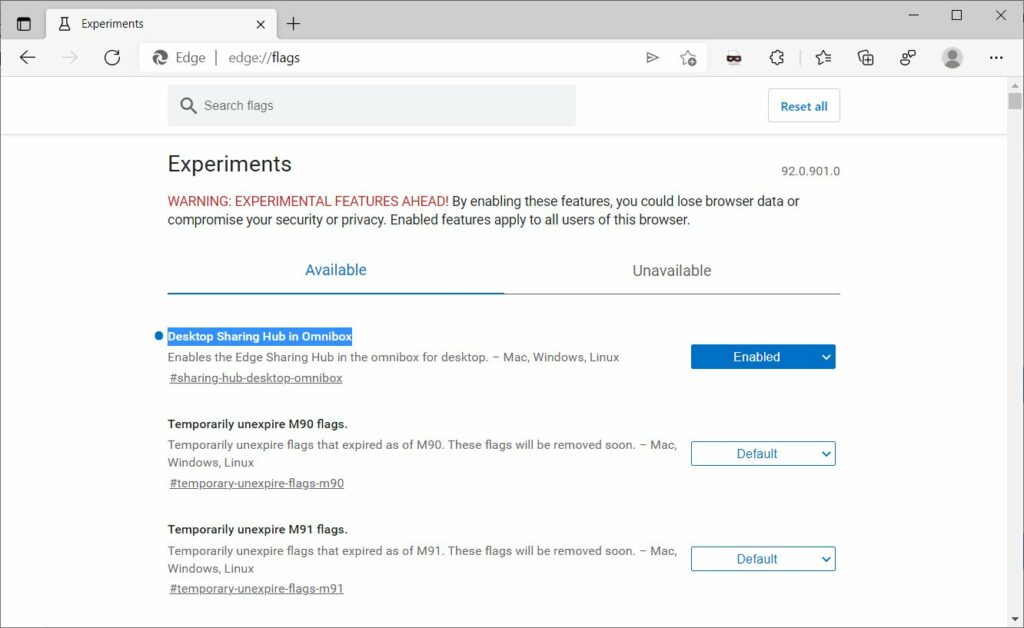
Task: Click Desktop Sharing Hub in Omnibox title
Action: coord(260,336)
